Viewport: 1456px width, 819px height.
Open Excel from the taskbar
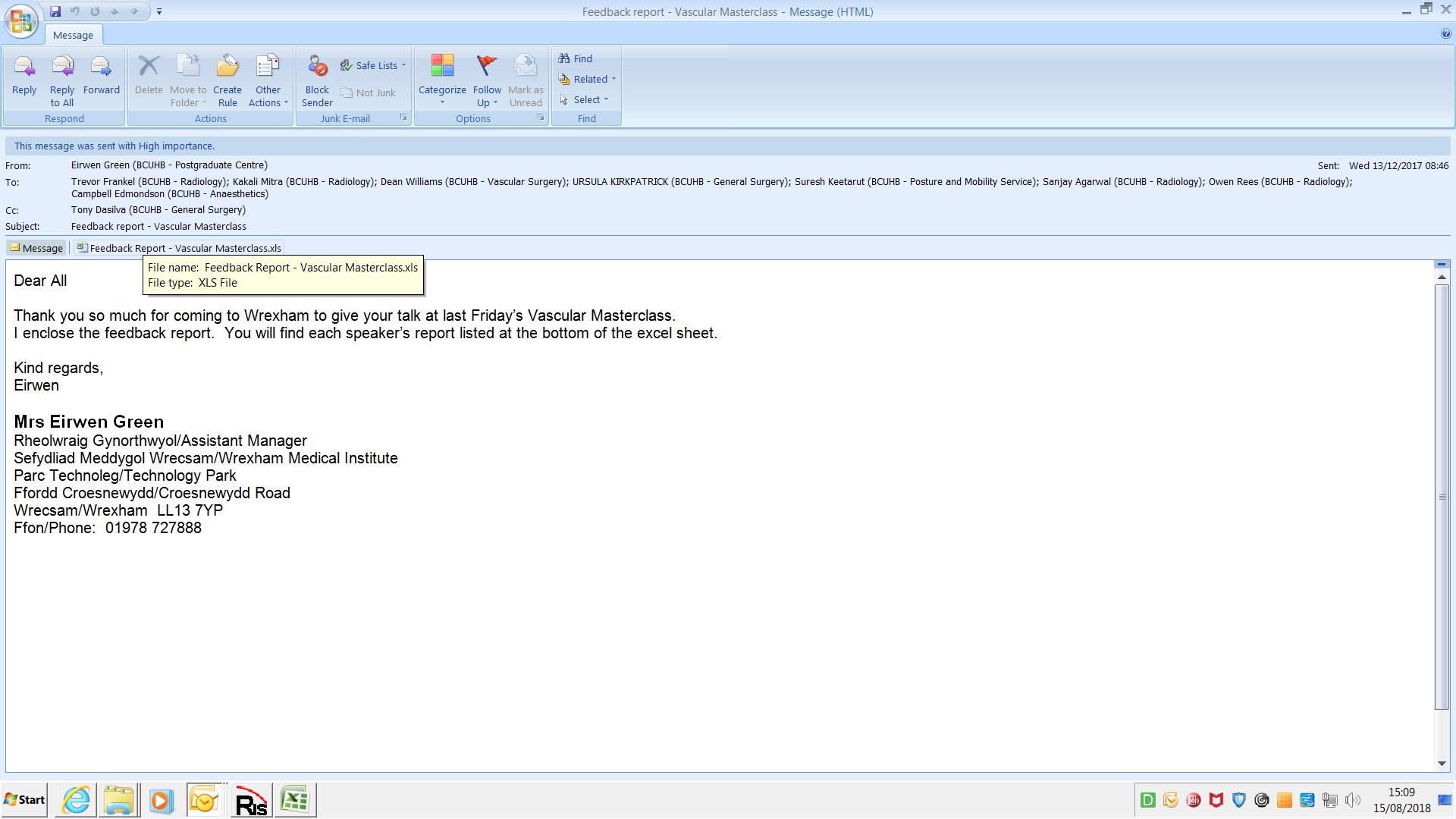click(x=294, y=800)
